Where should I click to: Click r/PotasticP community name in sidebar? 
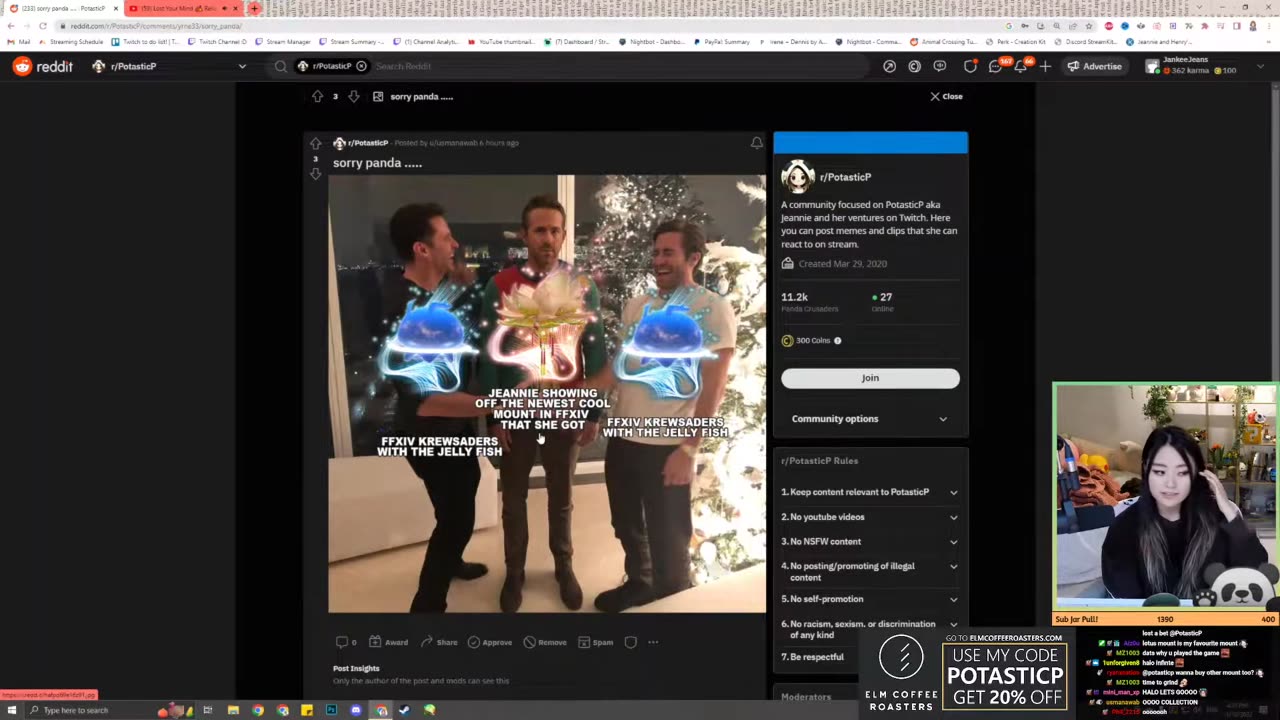845,177
